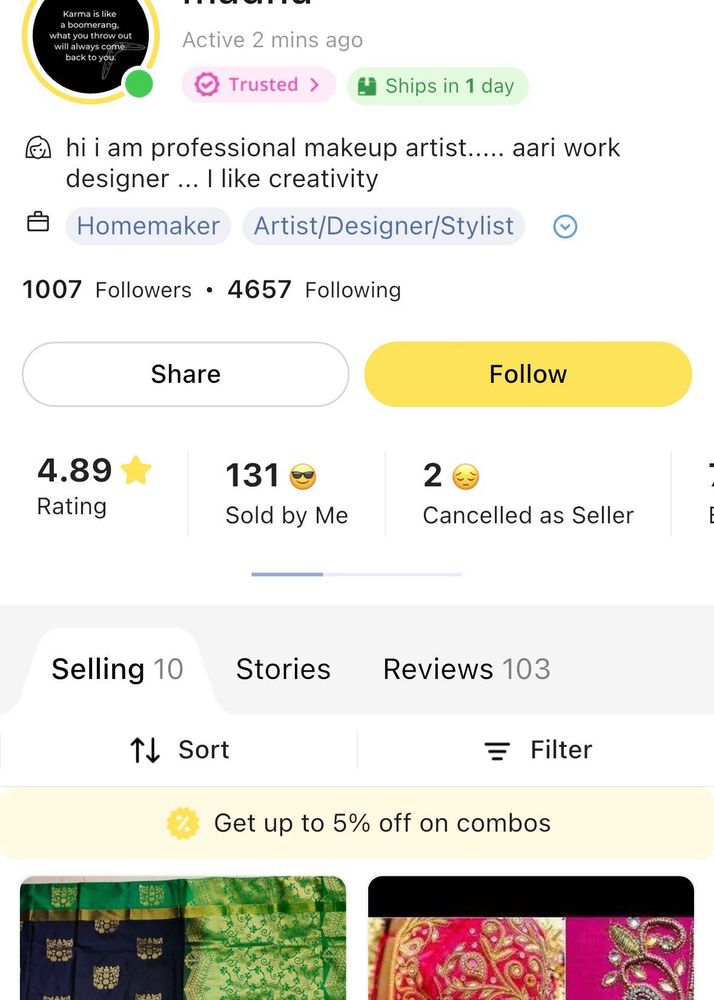This screenshot has width=714, height=1000.
Task: Expand seller stats by tapping Cancelled as Seller
Action: tap(528, 493)
